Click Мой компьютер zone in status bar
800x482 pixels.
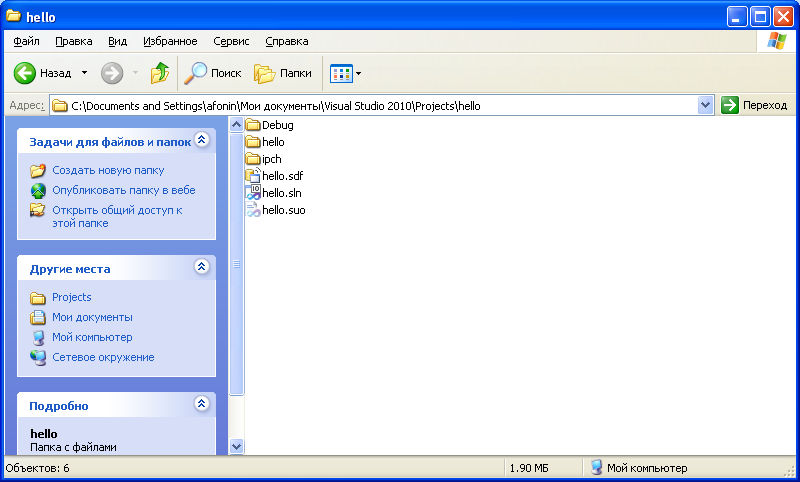pyautogui.click(x=639, y=468)
